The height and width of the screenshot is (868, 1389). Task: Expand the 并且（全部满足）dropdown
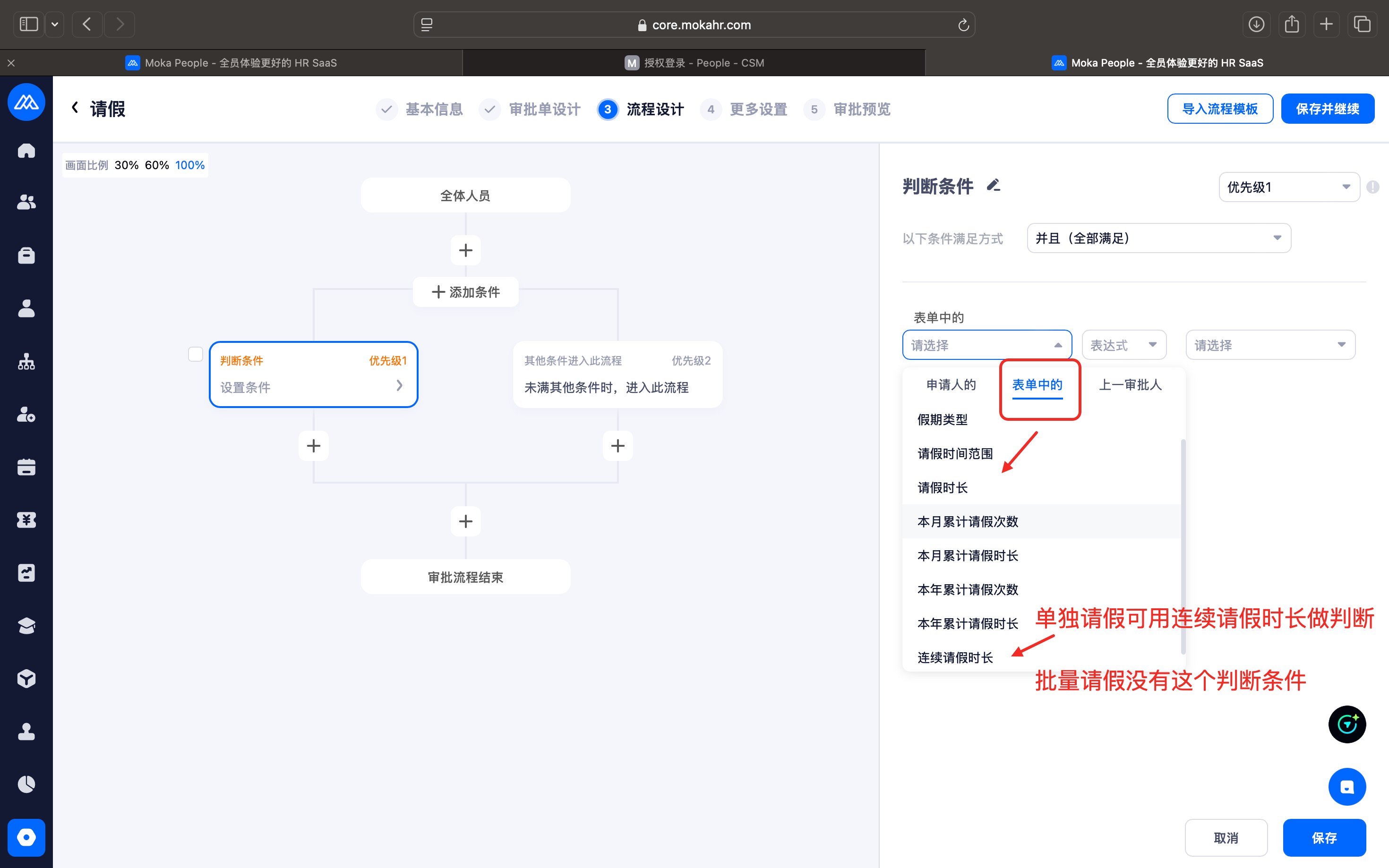click(1158, 238)
